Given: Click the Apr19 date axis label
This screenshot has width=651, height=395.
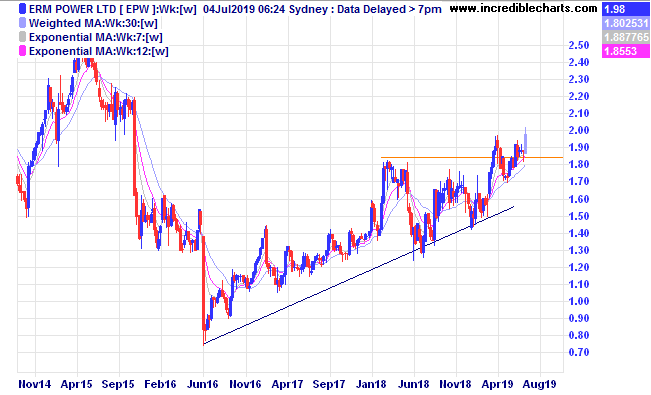Looking at the screenshot, I should point(497,384).
